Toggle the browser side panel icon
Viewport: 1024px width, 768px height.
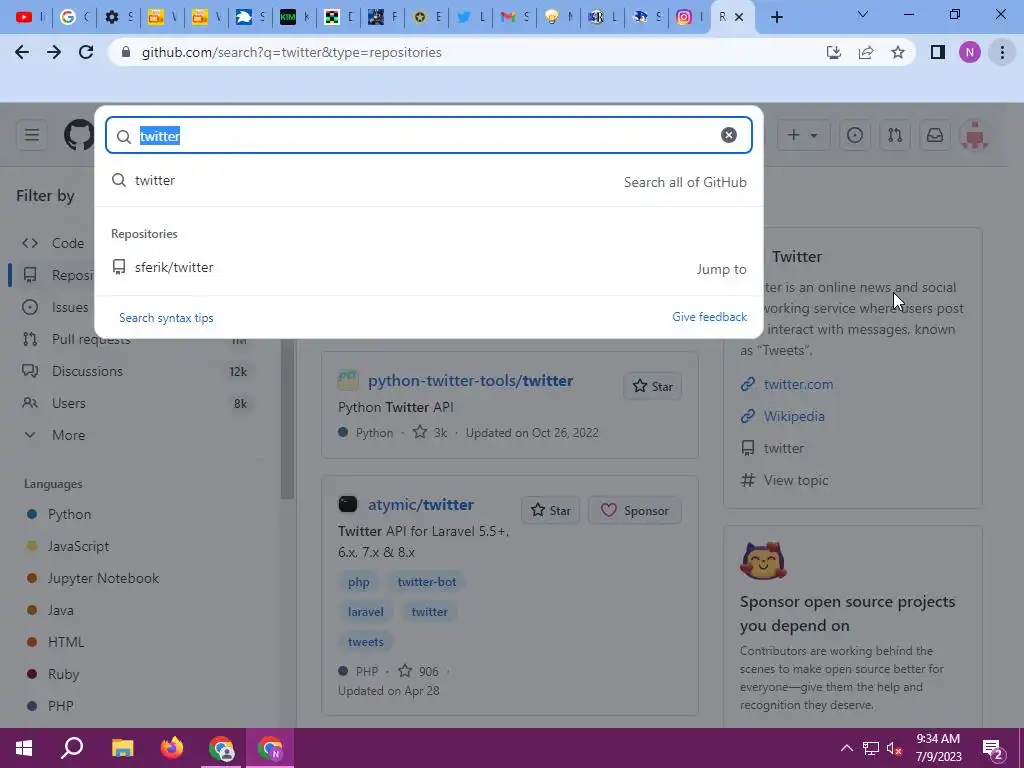(938, 52)
